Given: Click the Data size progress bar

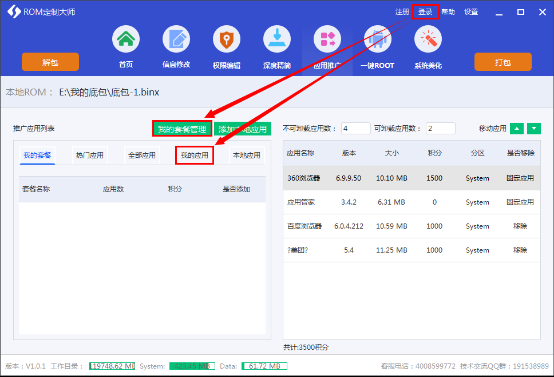Looking at the screenshot, I should (x=264, y=366).
